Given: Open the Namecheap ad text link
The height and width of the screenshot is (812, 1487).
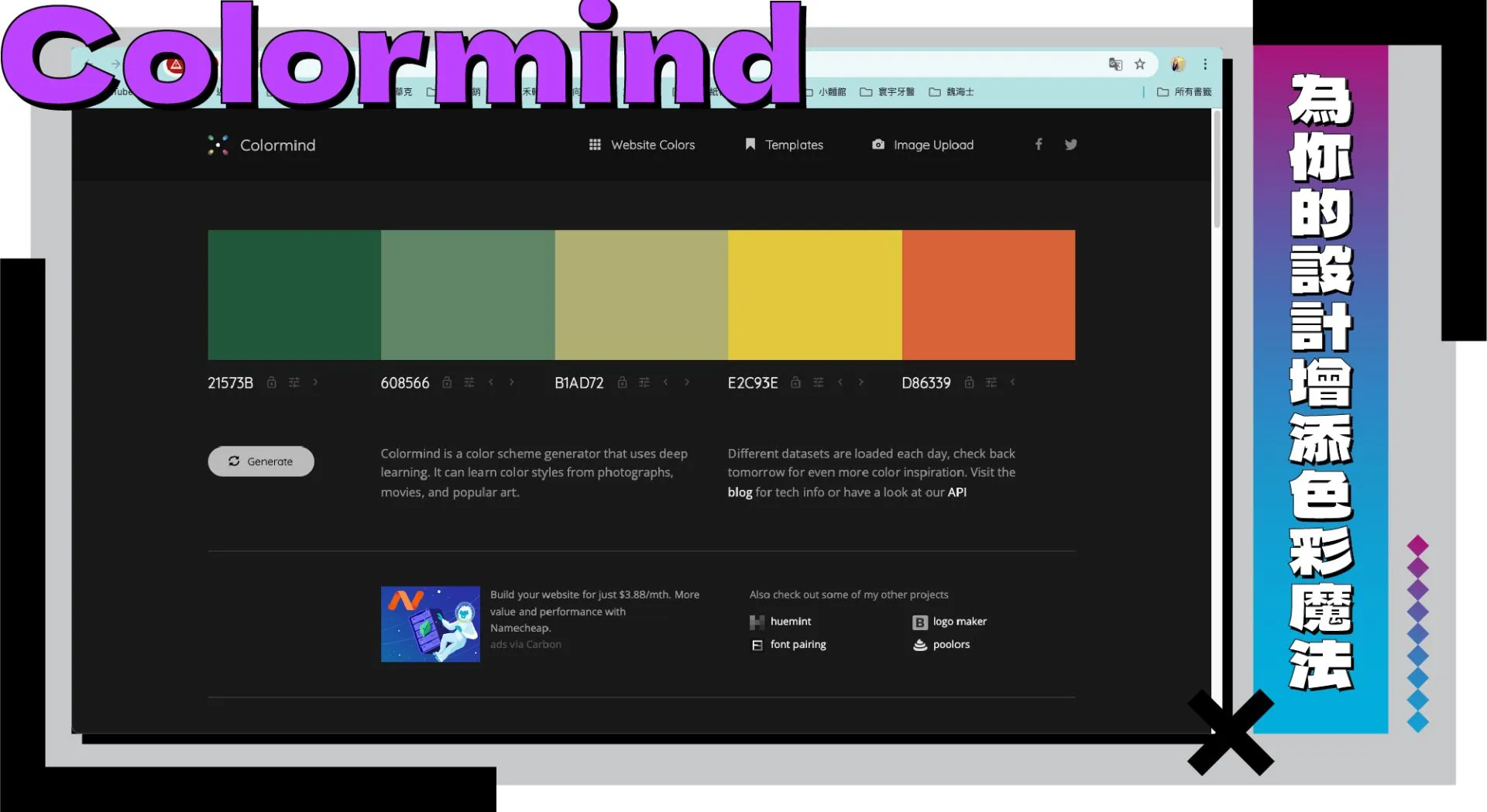Looking at the screenshot, I should [595, 611].
